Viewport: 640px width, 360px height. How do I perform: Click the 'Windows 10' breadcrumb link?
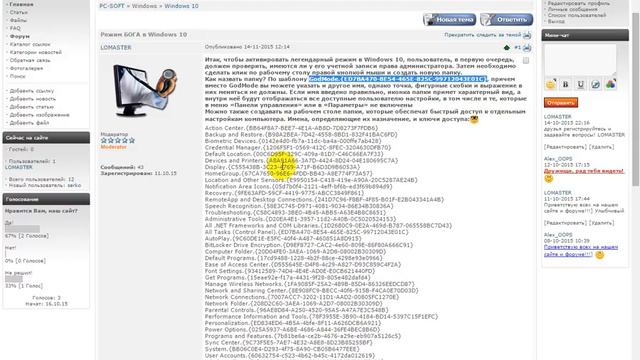(x=181, y=6)
